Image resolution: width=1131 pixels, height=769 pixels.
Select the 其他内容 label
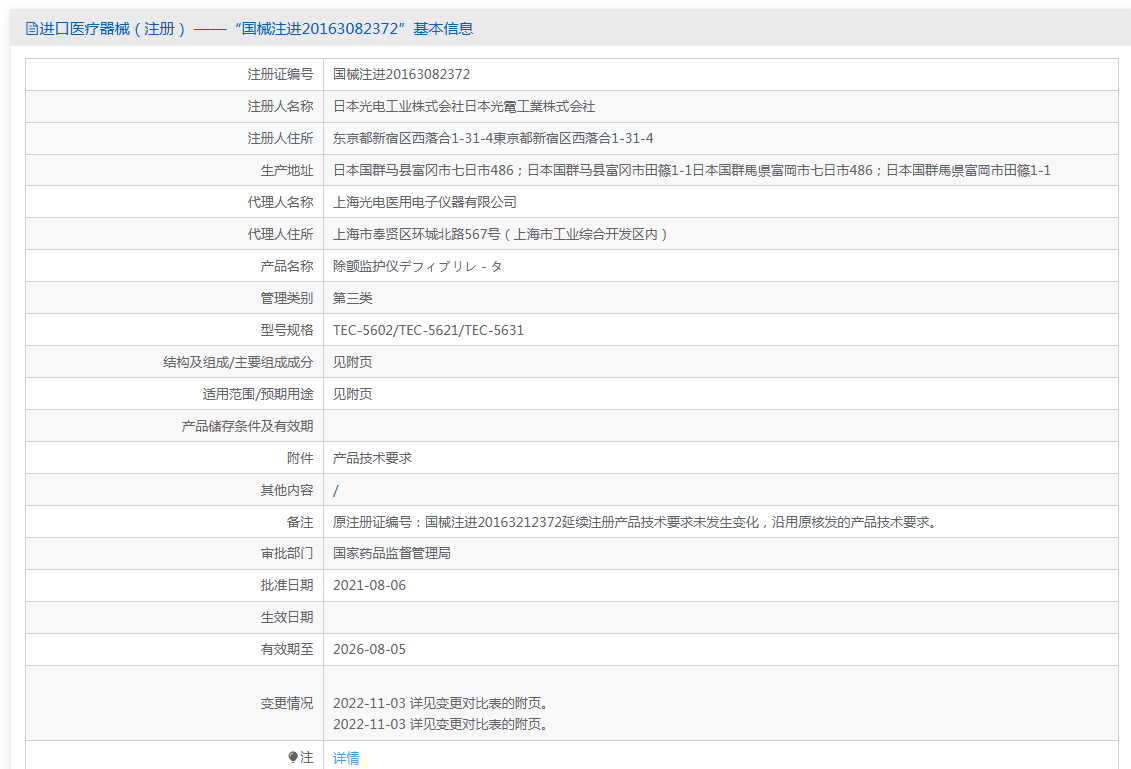pos(287,491)
